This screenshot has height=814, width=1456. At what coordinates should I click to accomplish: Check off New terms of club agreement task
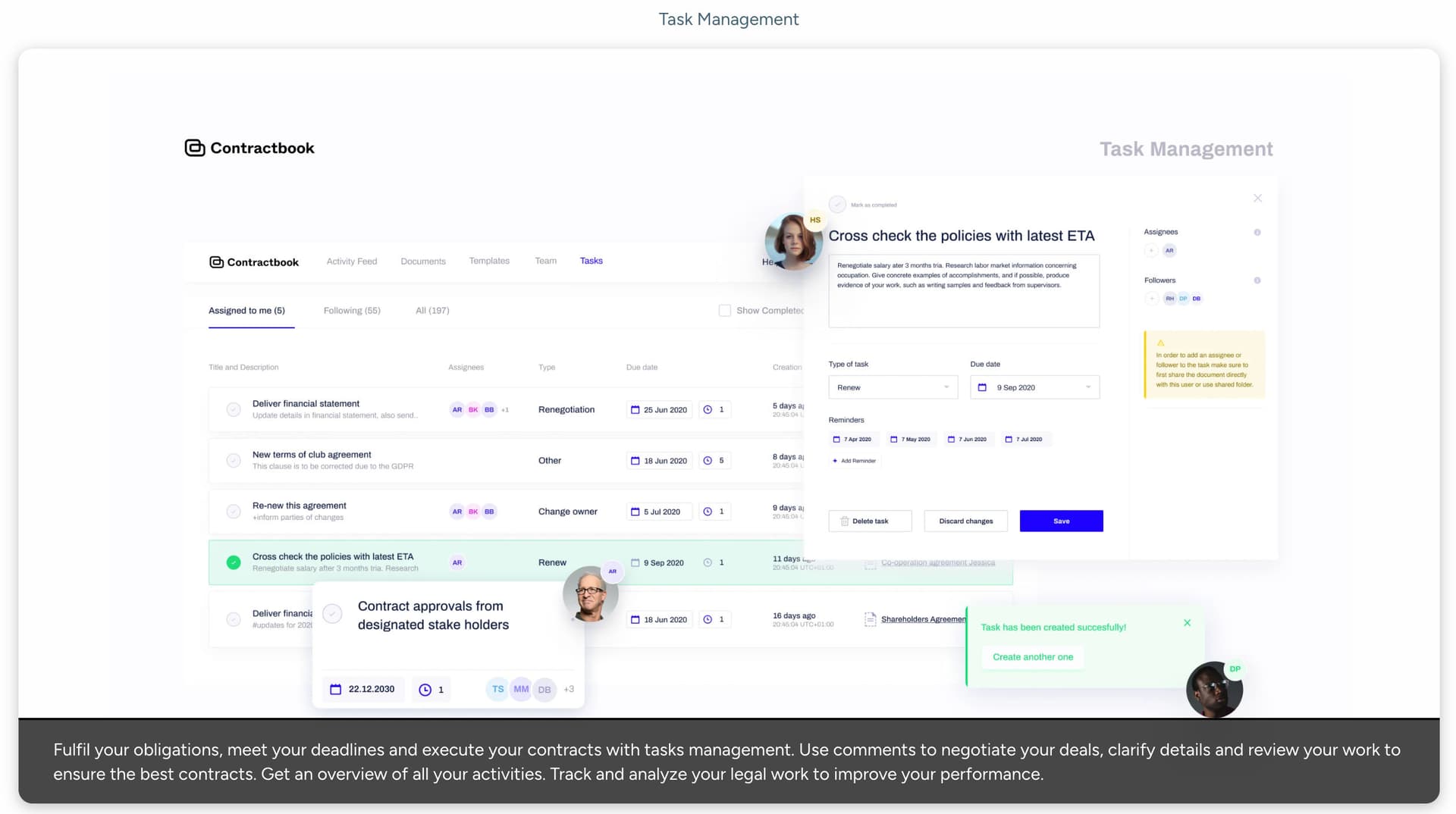[234, 460]
